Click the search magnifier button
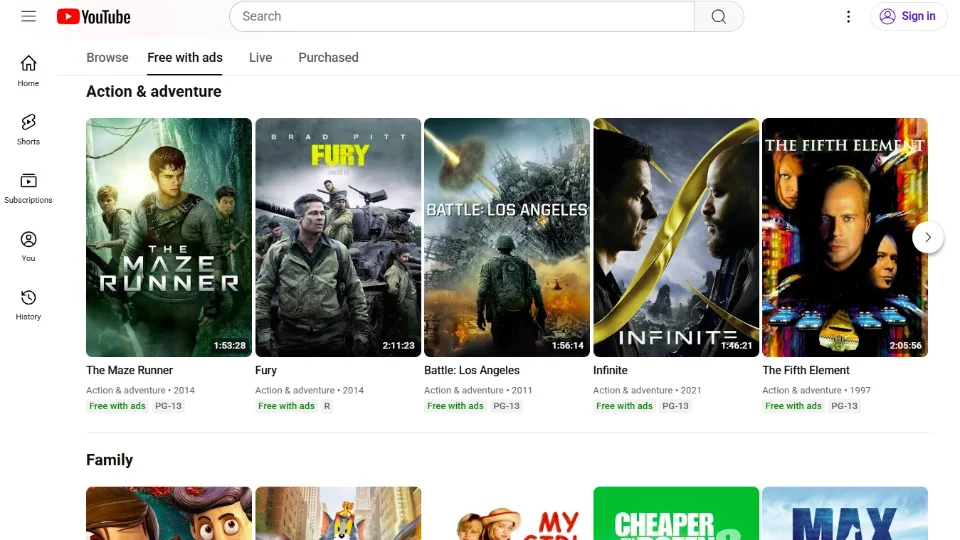Image resolution: width=960 pixels, height=540 pixels. 719,17
